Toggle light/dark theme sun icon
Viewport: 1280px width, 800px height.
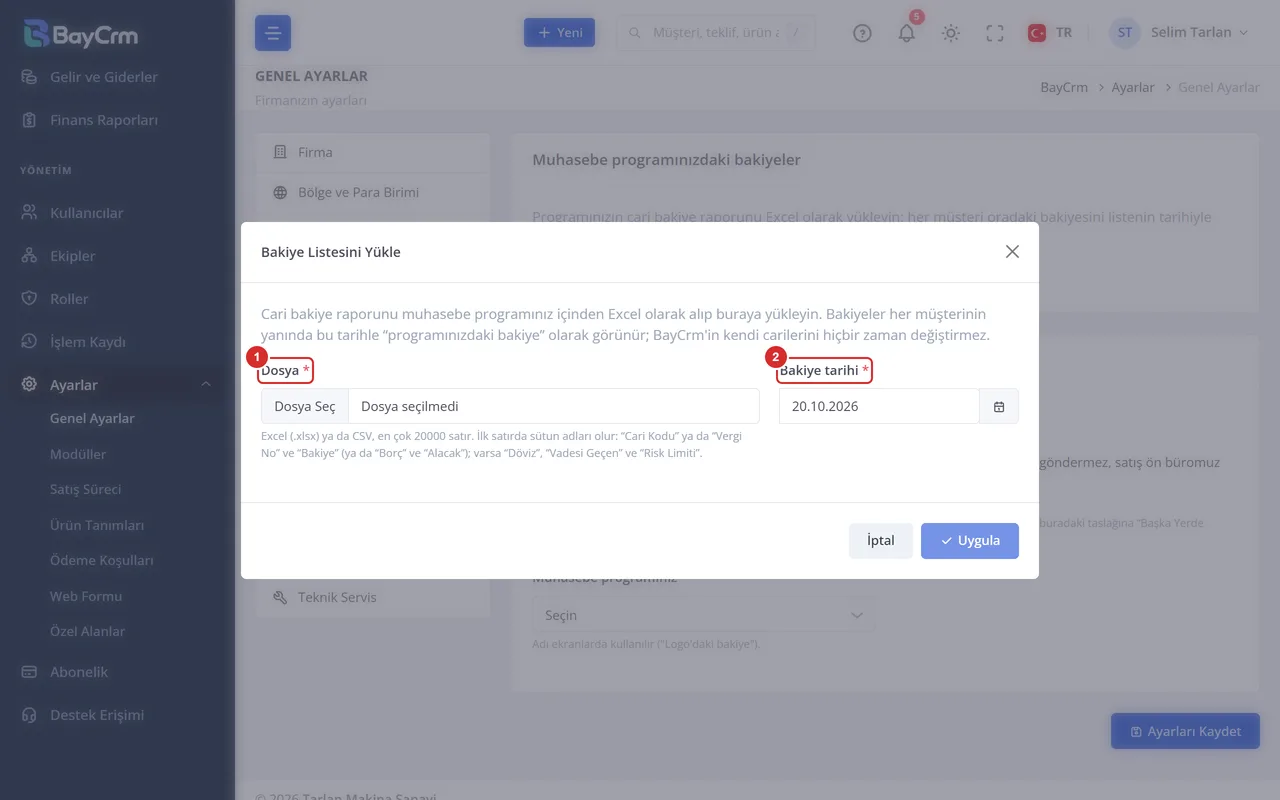[x=951, y=33]
